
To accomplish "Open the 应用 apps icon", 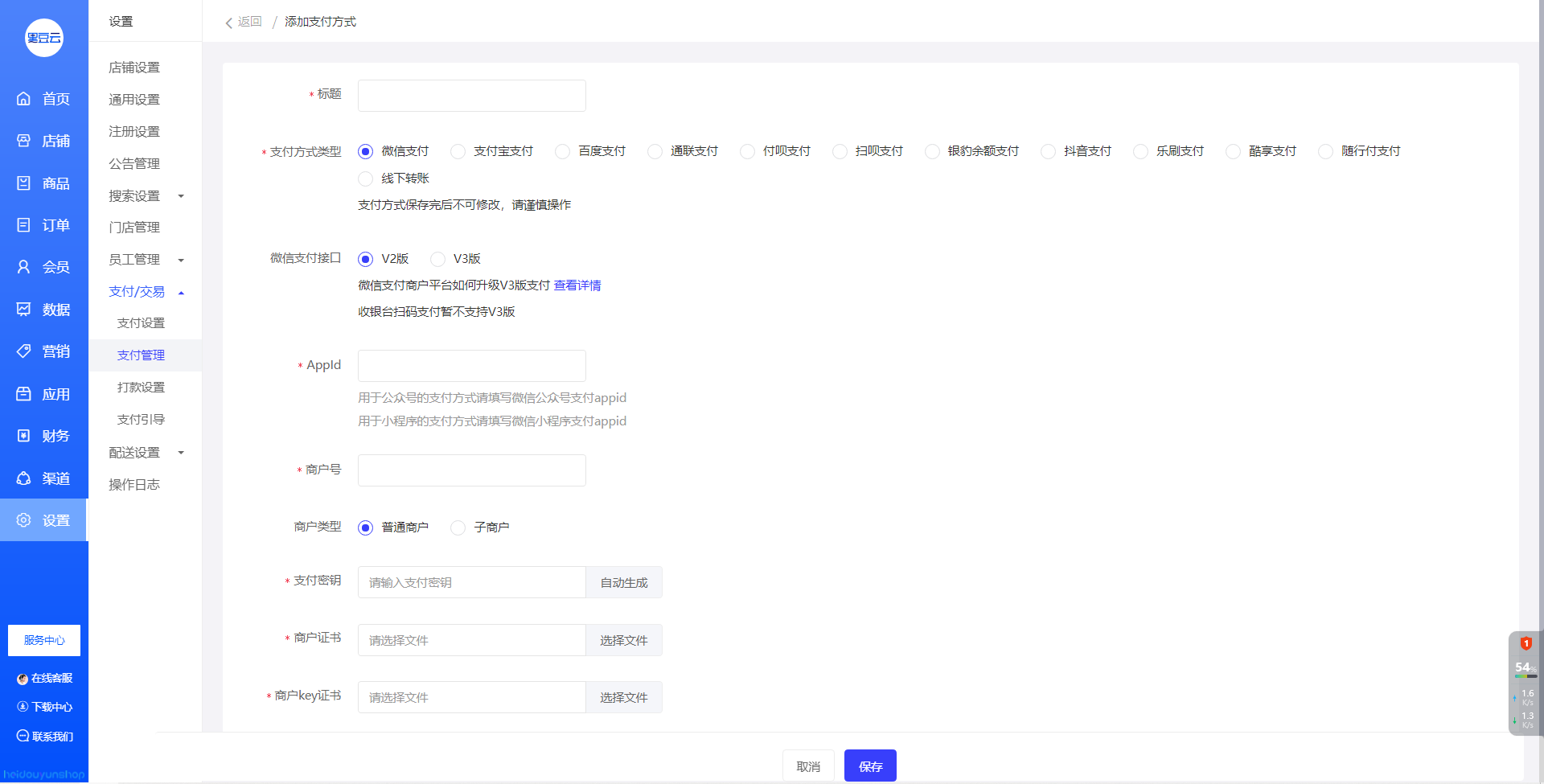I will click(23, 394).
